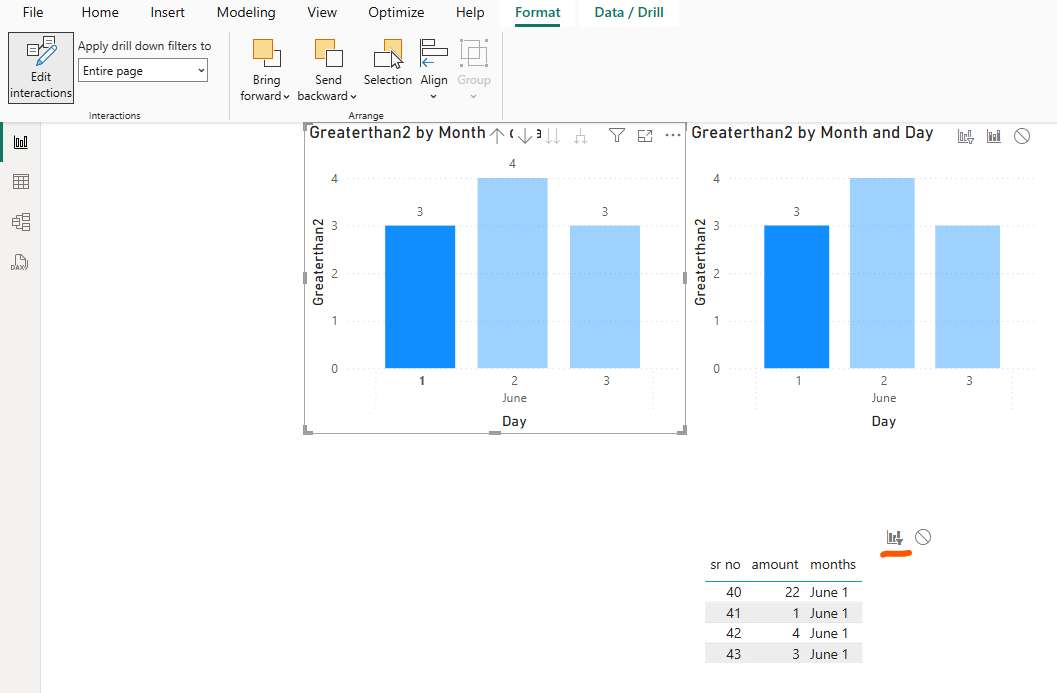Sort table by amount column header
This screenshot has height=693, width=1057.
[x=775, y=565]
